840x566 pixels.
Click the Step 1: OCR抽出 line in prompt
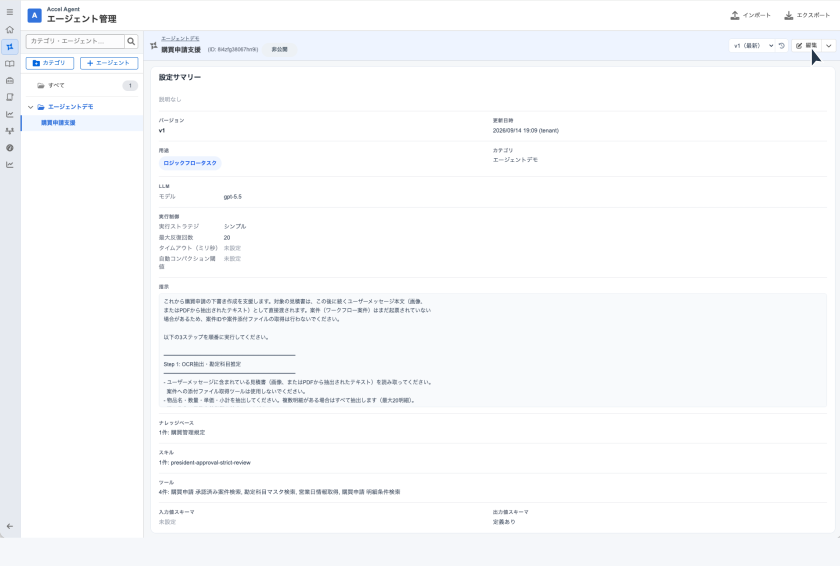(202, 364)
